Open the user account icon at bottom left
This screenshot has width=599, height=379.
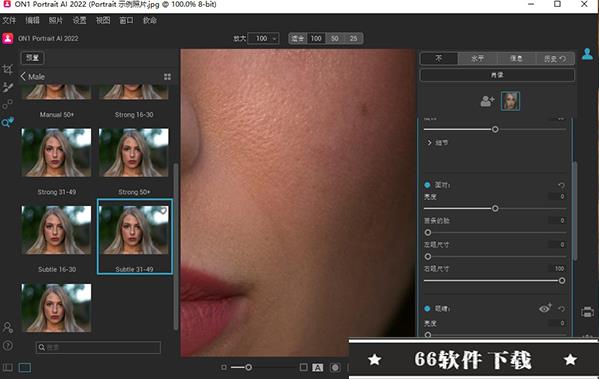(8, 327)
